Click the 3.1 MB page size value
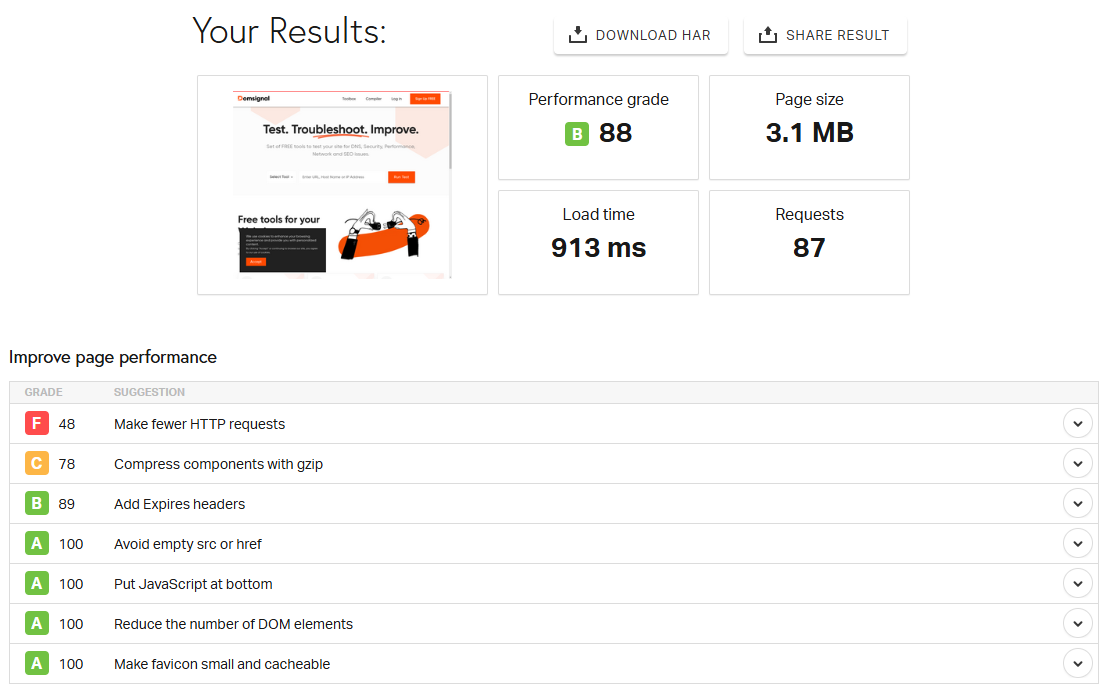This screenshot has width=1106, height=690. pyautogui.click(x=810, y=133)
